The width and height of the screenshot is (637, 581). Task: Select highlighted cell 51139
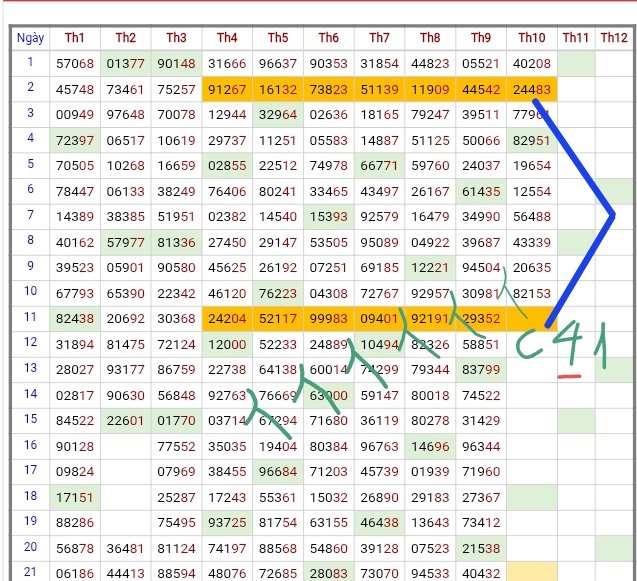[x=379, y=89]
